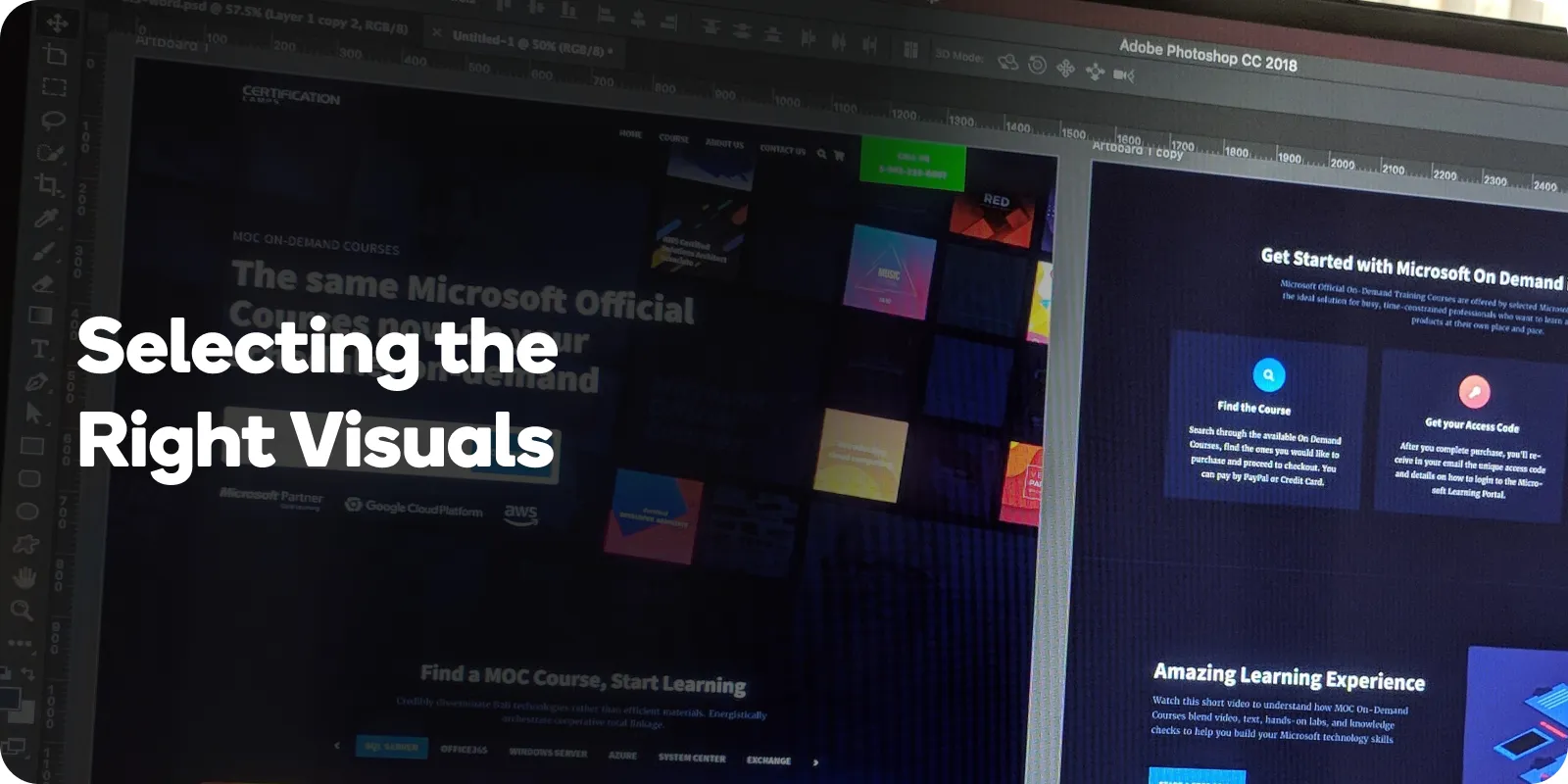
Task: Select the Move tool
Action: click(57, 23)
